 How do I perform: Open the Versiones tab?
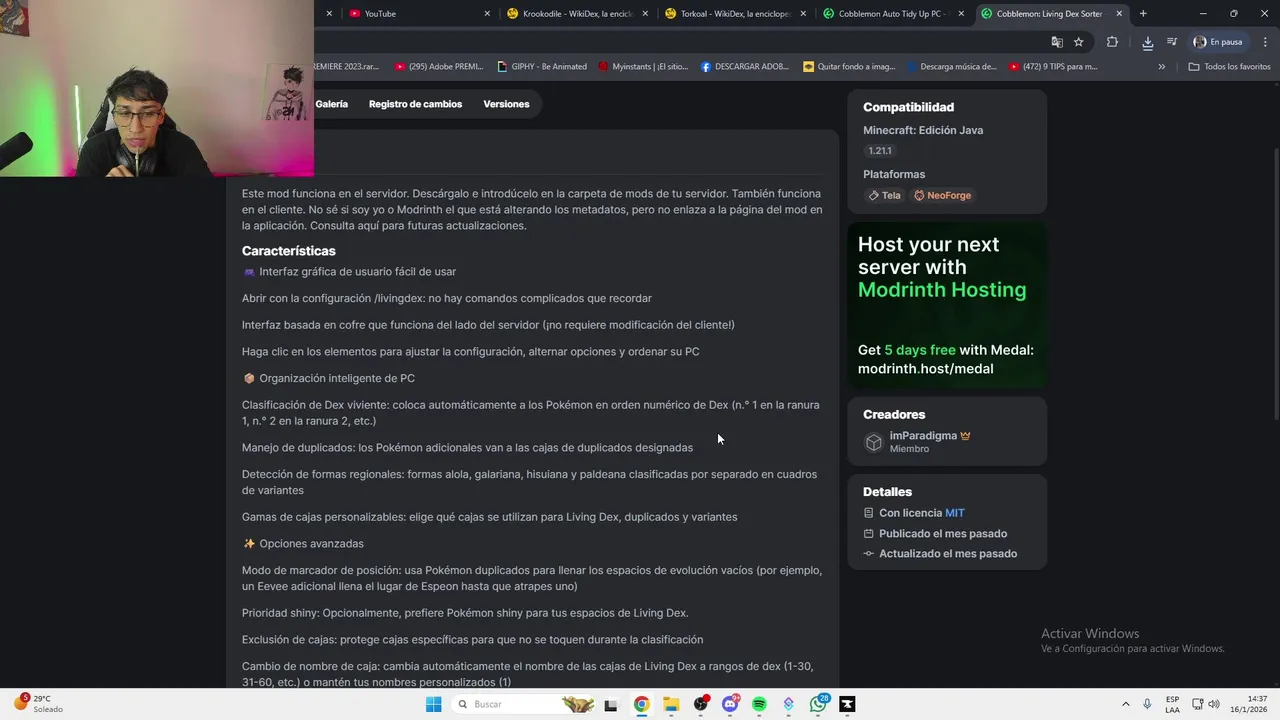point(506,104)
